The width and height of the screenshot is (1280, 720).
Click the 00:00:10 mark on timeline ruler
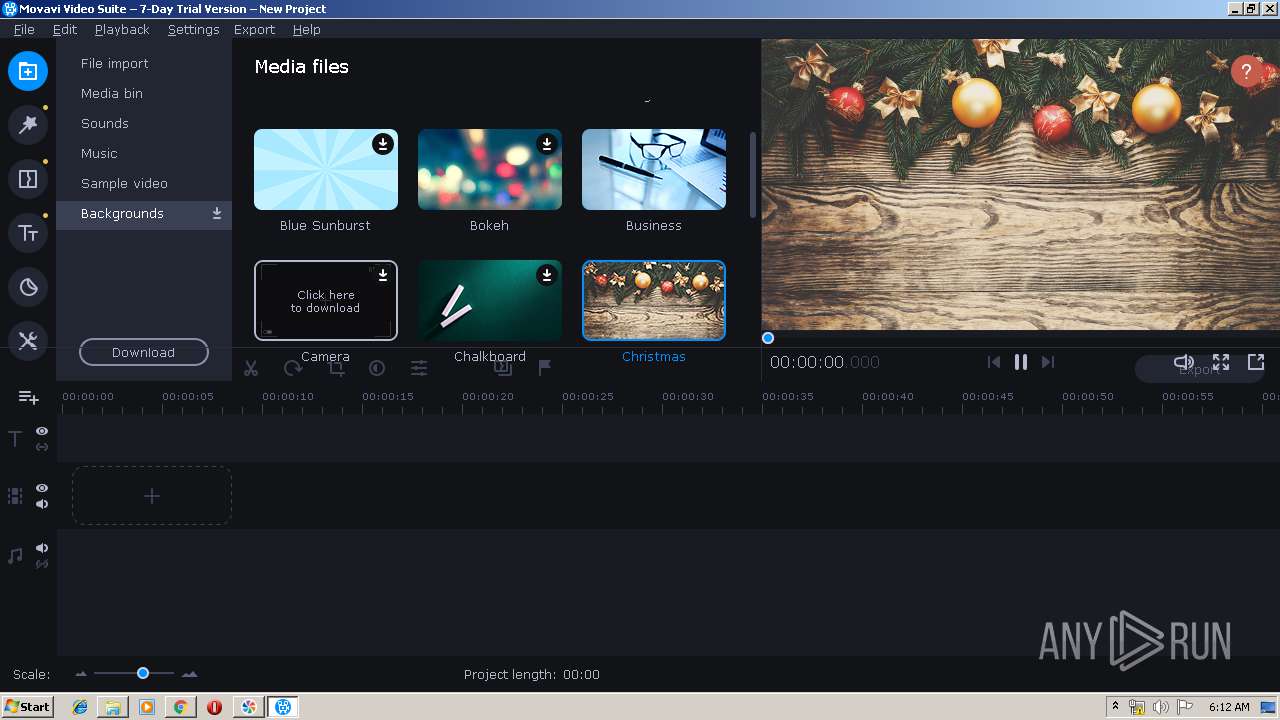click(288, 397)
